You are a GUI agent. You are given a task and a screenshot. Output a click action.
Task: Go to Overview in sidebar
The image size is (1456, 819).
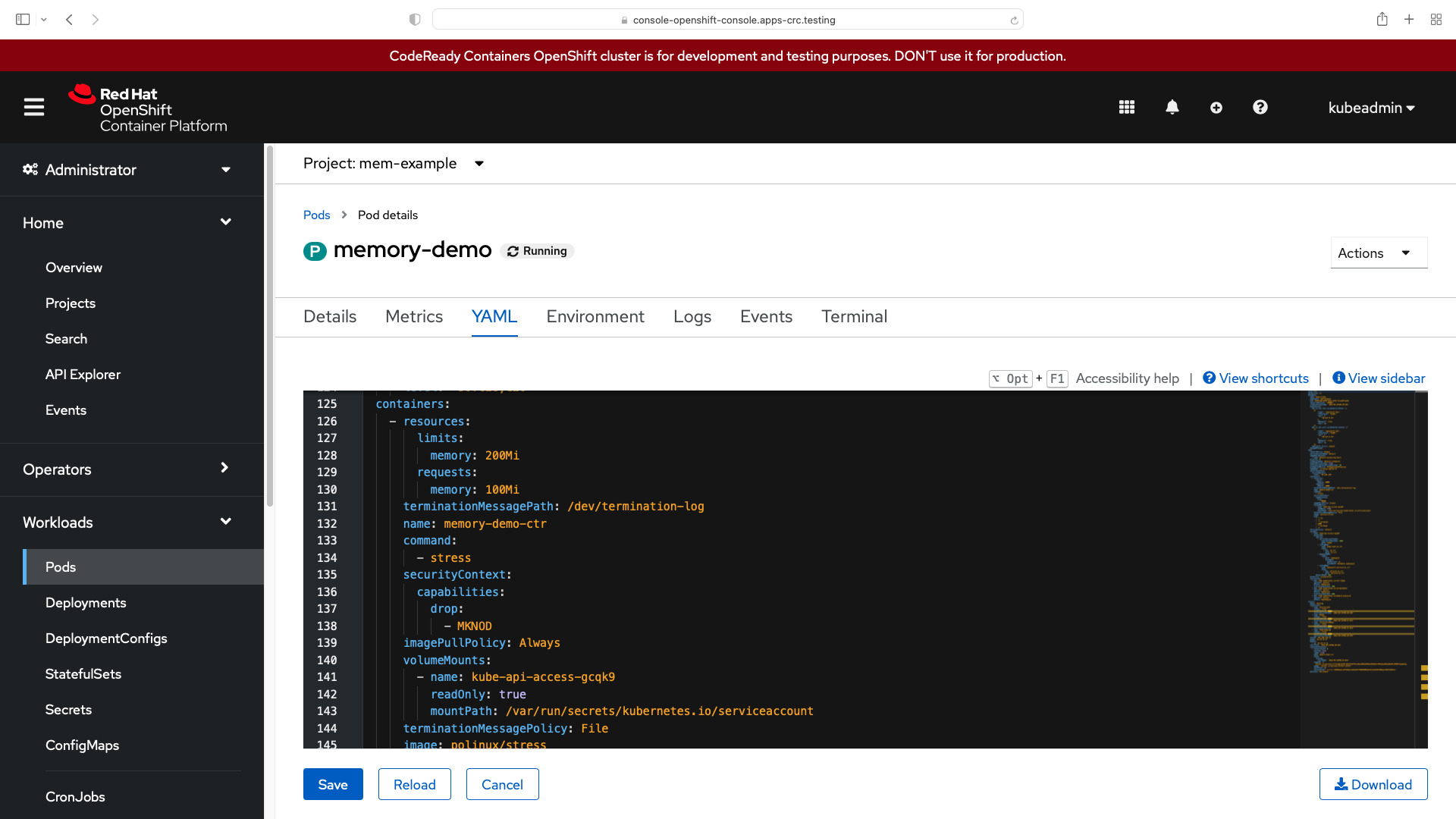click(x=74, y=268)
